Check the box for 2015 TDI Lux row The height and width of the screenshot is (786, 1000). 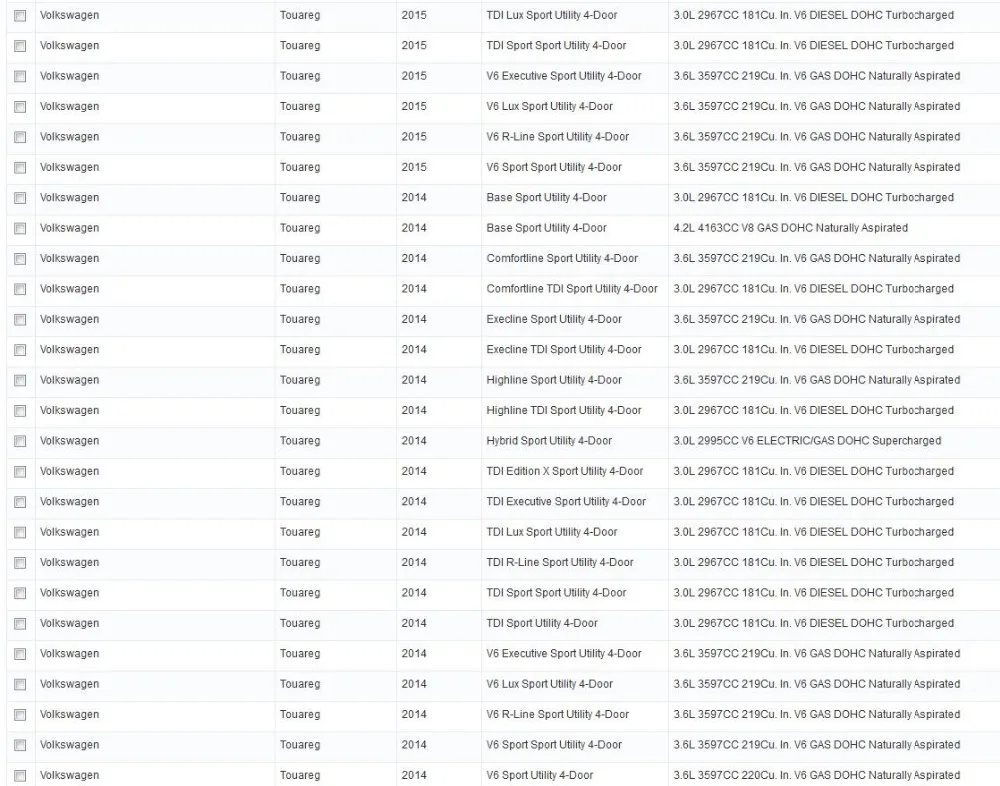click(20, 16)
